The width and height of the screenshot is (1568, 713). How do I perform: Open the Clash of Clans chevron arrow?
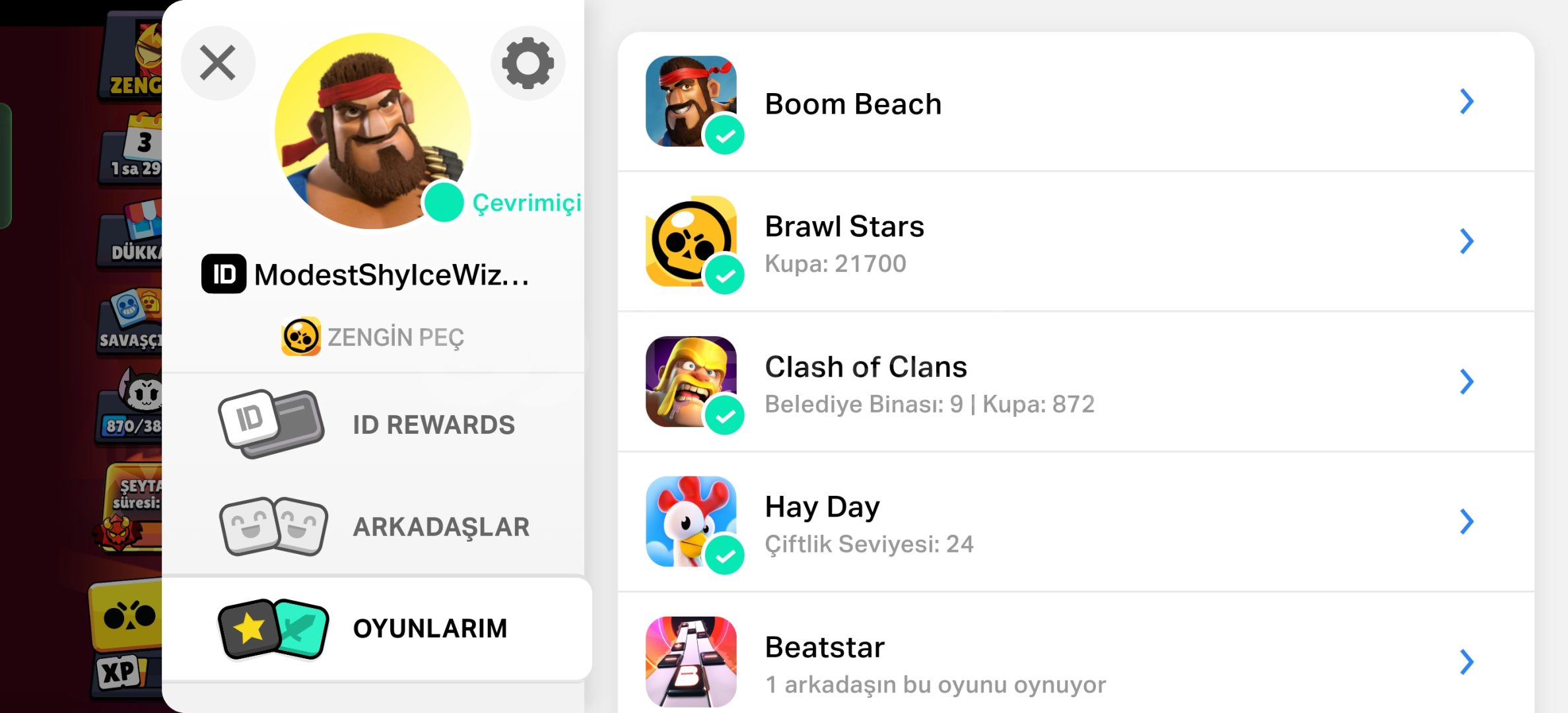coord(1466,382)
